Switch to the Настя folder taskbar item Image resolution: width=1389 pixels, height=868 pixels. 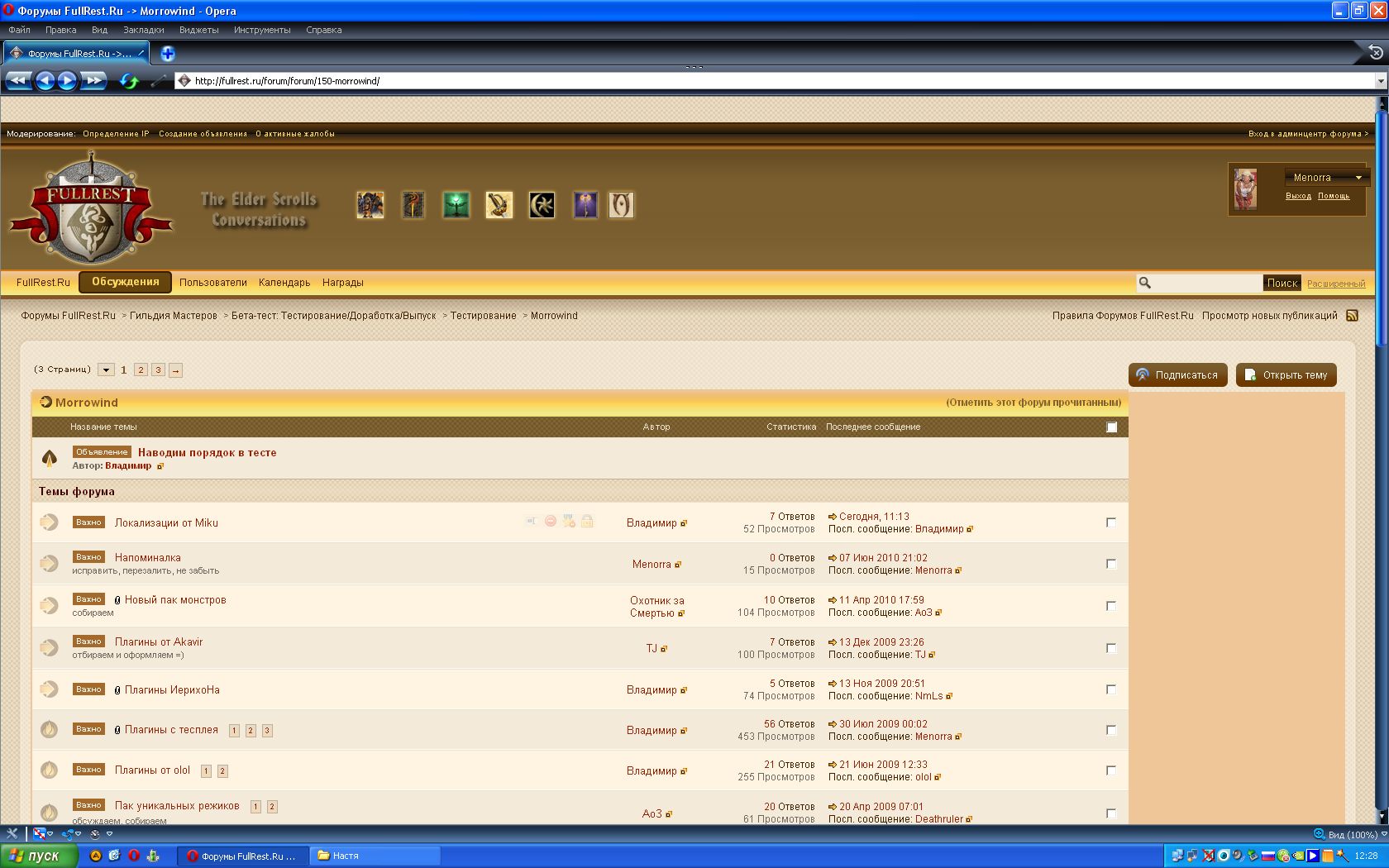(375, 856)
